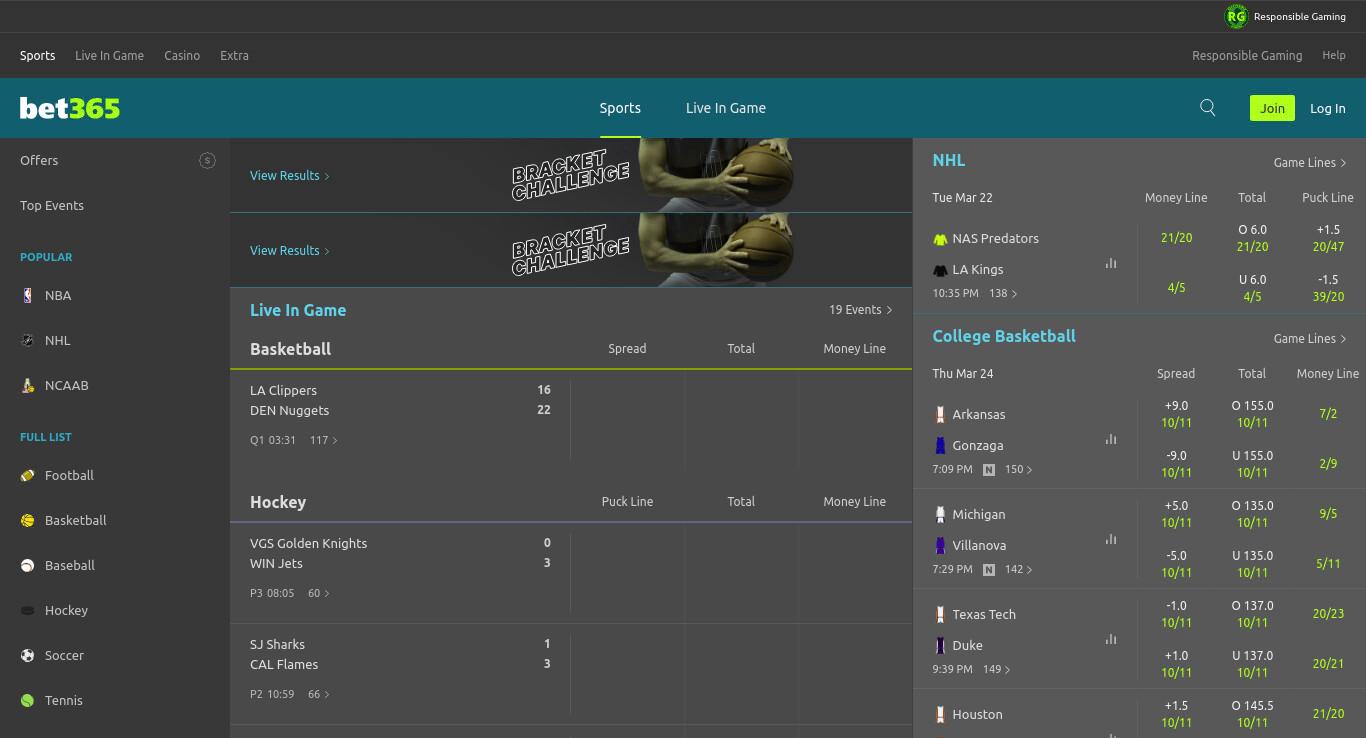The height and width of the screenshot is (738, 1366).
Task: Open Top Events in sidebar
Action: [x=52, y=205]
